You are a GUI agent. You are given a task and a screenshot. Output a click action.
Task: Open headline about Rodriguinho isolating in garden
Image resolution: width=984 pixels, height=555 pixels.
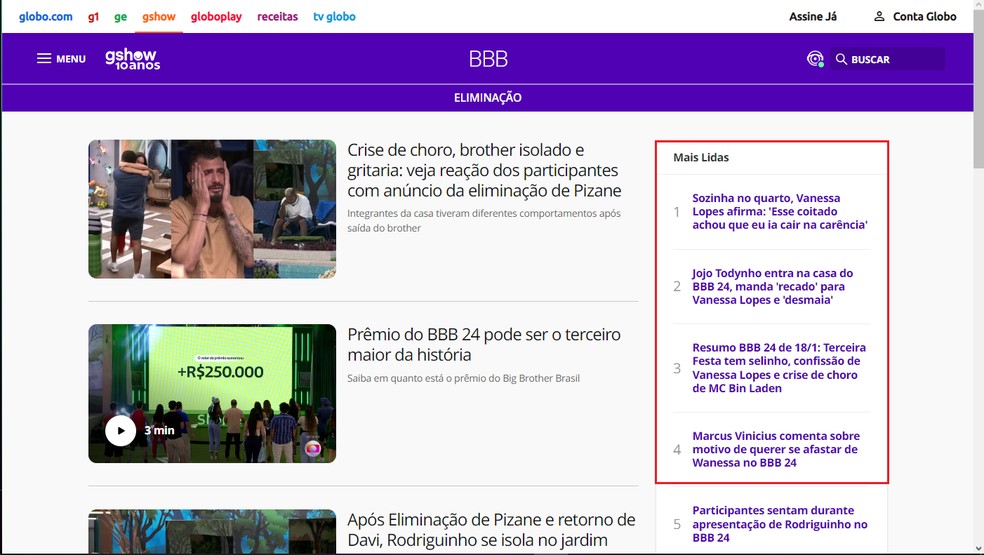click(491, 530)
